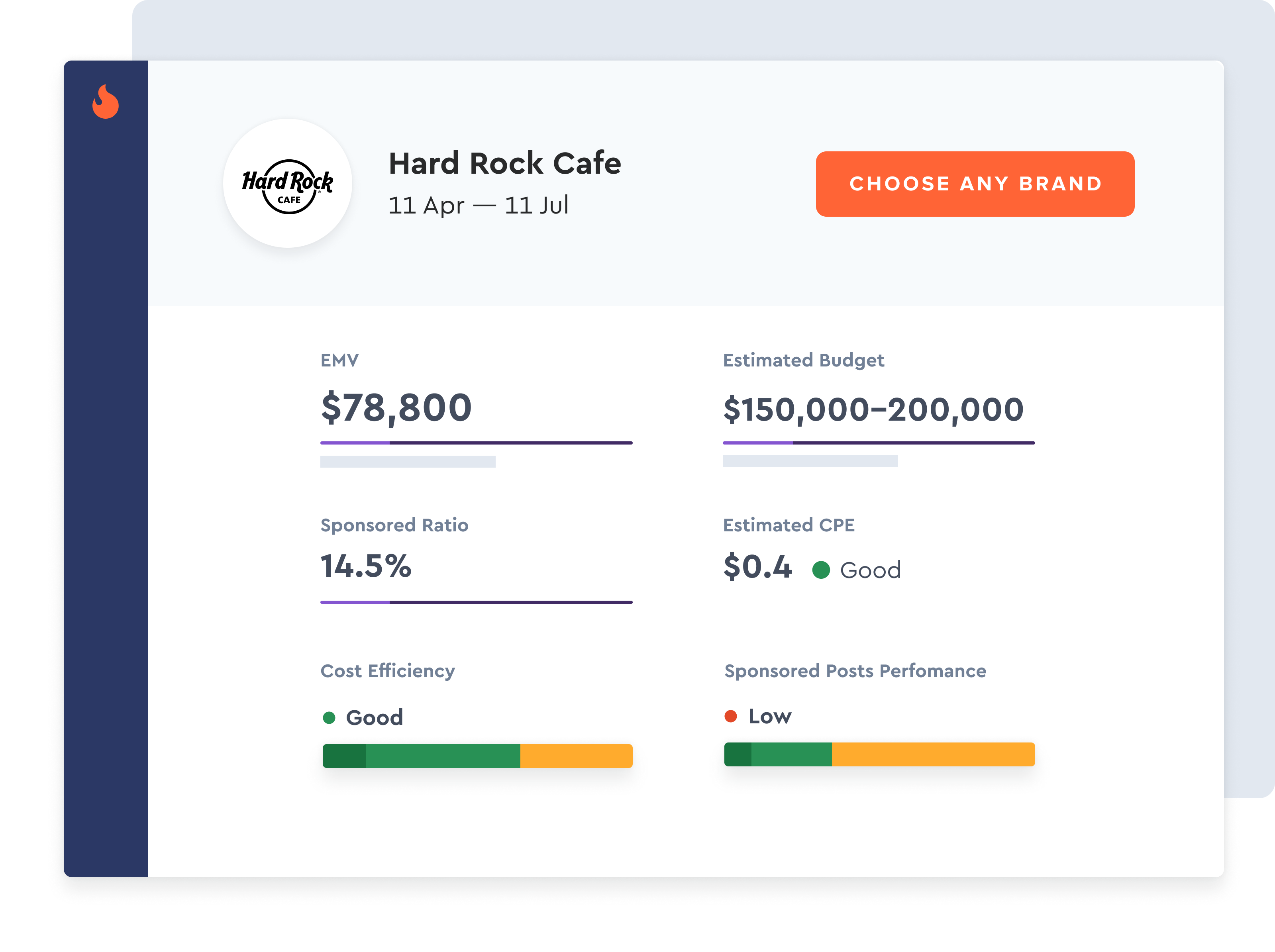Click the Sponsored Ratio progress line
Viewport: 1275px width, 952px height.
(x=476, y=601)
